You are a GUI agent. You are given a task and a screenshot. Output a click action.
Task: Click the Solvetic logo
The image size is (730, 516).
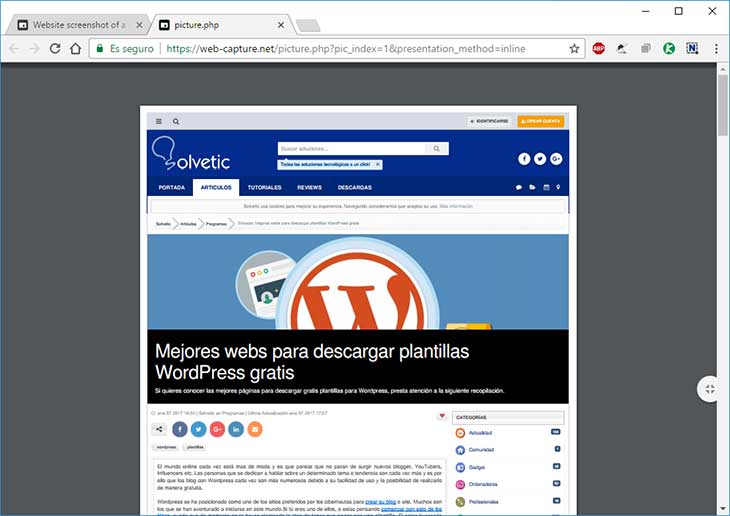[191, 153]
